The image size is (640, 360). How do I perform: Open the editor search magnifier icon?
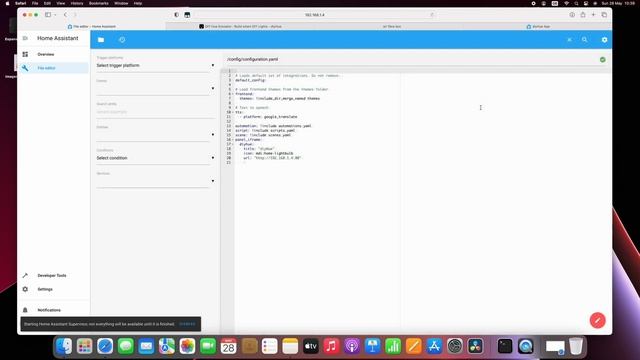pyautogui.click(x=584, y=40)
